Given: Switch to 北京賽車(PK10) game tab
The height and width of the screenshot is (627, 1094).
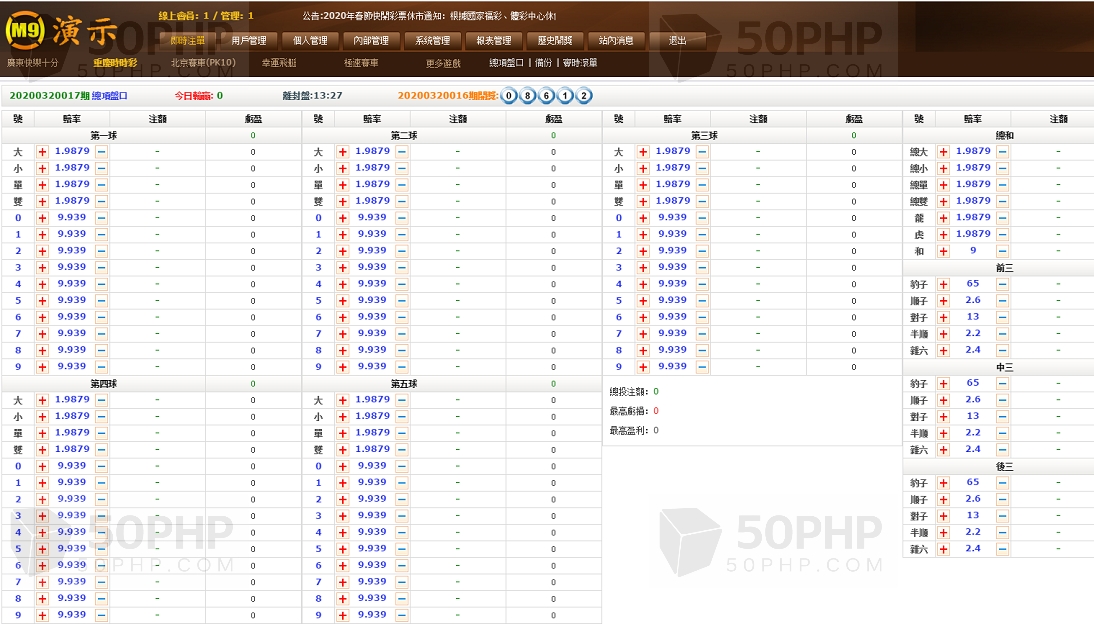Looking at the screenshot, I should click(203, 63).
